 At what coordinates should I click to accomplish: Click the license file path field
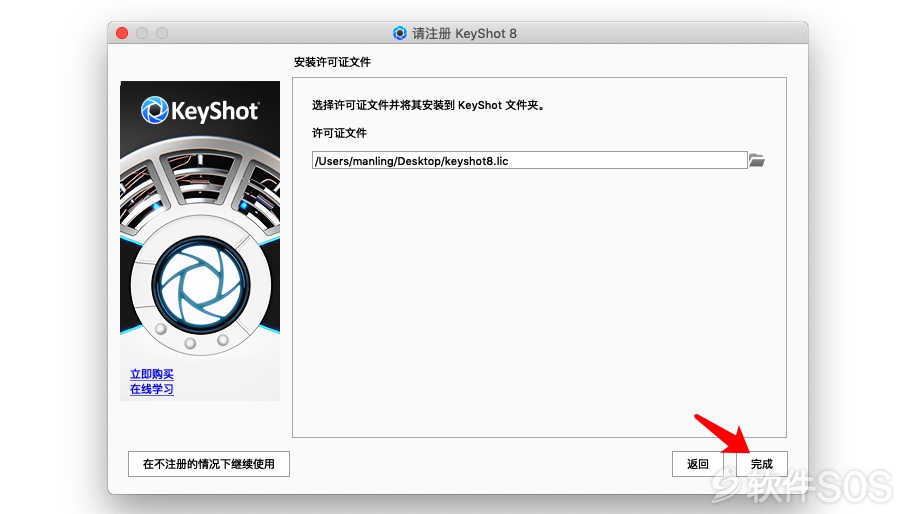[x=529, y=160]
